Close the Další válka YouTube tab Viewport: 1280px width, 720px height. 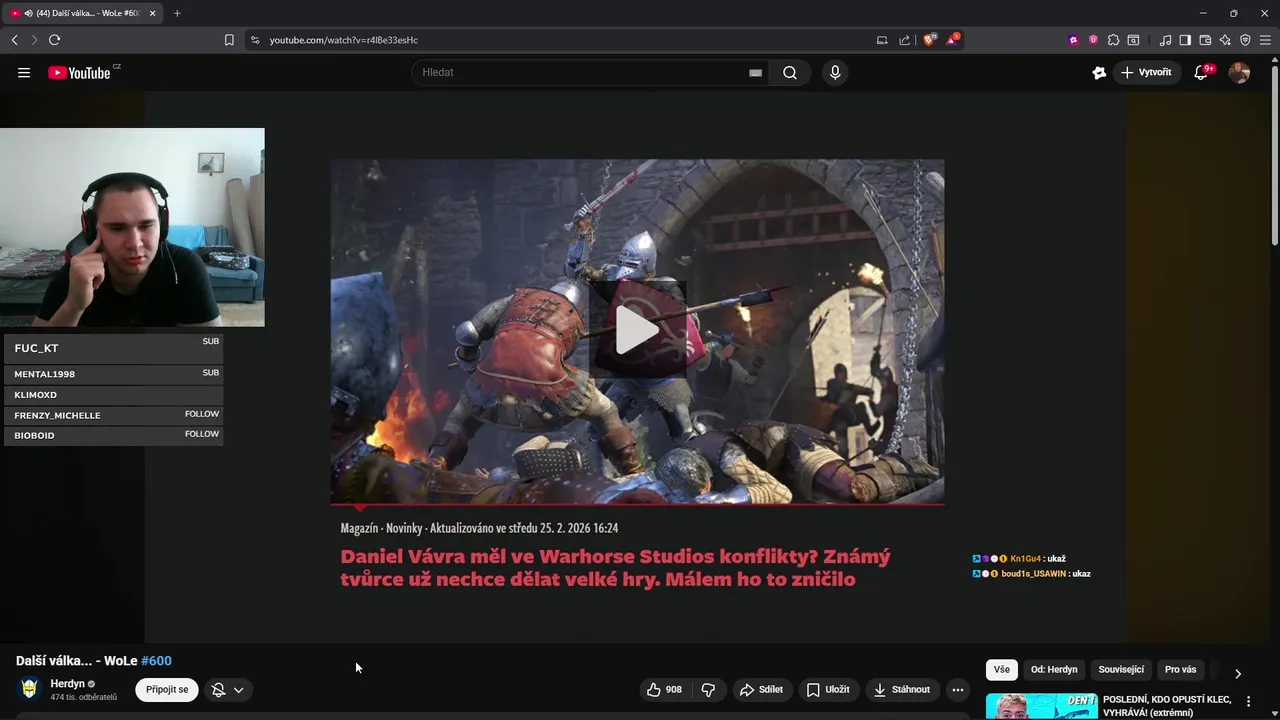pos(153,13)
